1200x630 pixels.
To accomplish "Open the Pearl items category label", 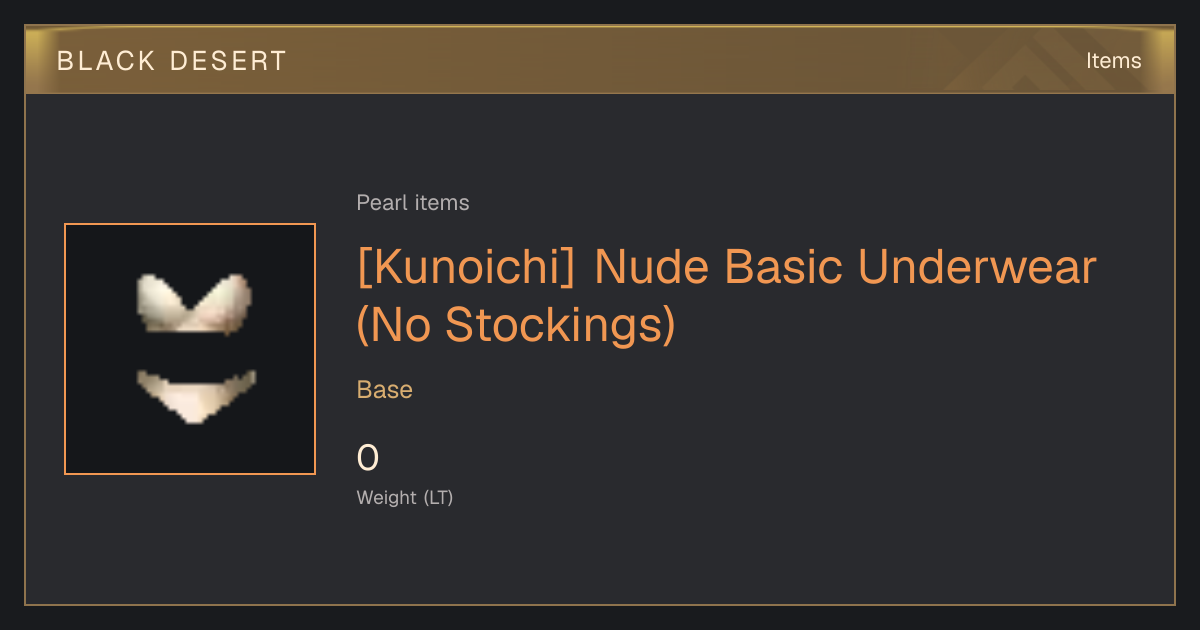I will pyautogui.click(x=413, y=203).
